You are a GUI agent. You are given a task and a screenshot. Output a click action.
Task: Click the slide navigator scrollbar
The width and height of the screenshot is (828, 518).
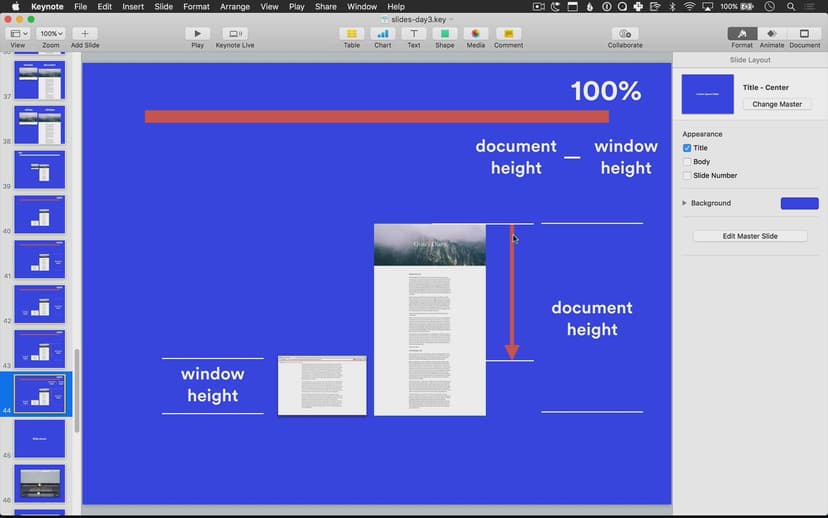pos(77,390)
